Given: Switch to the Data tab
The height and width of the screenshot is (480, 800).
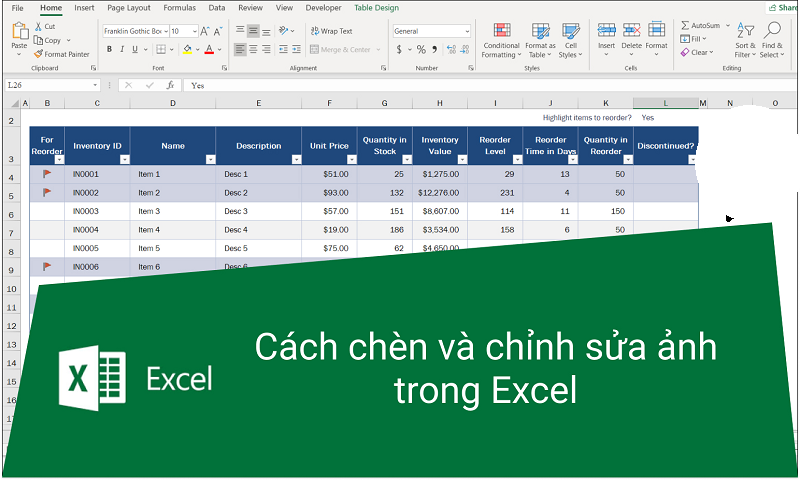Looking at the screenshot, I should [x=217, y=8].
